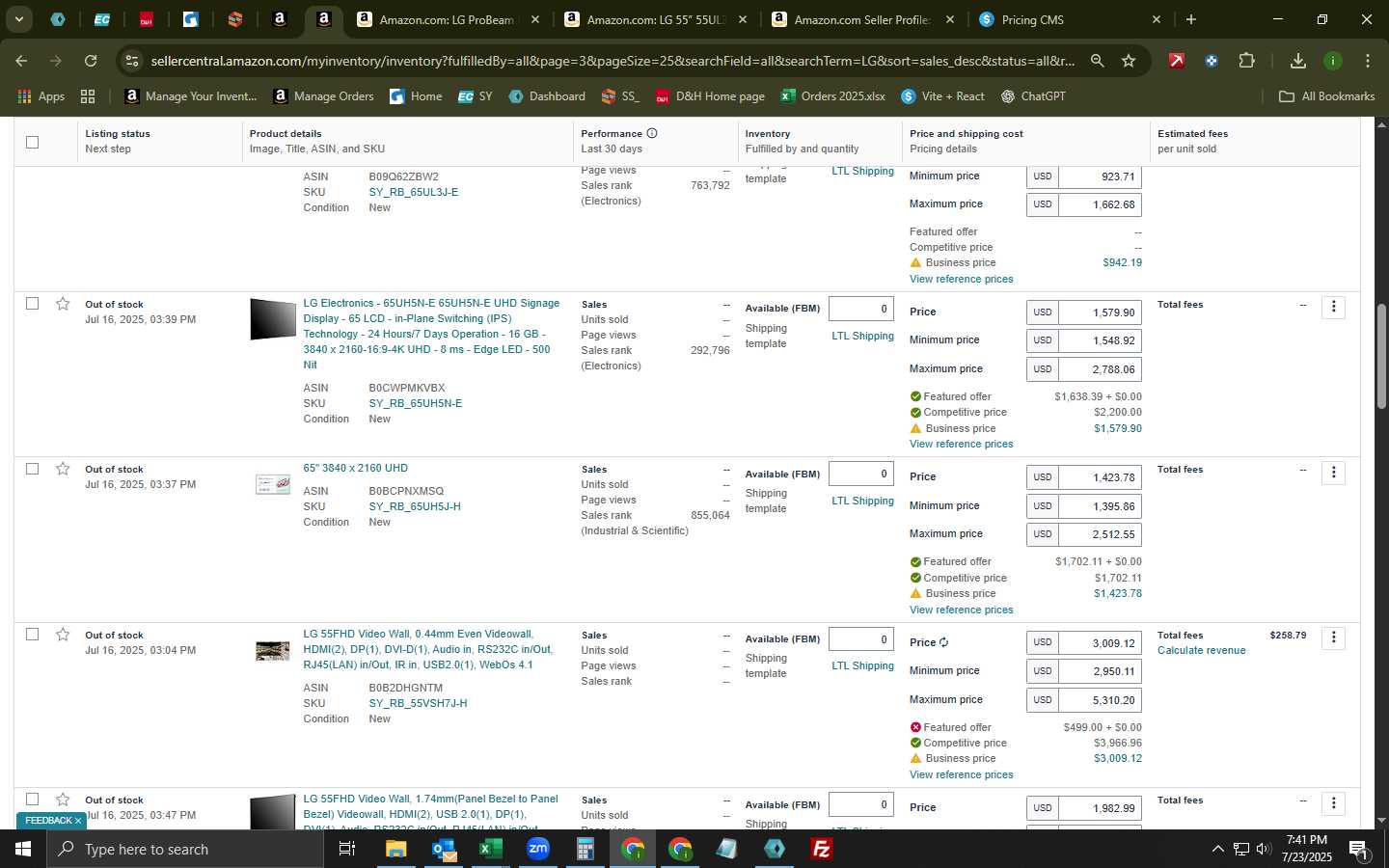This screenshot has height=868, width=1389.
Task: Open actions menu for 65UH5N-E listing
Action: tap(1333, 307)
